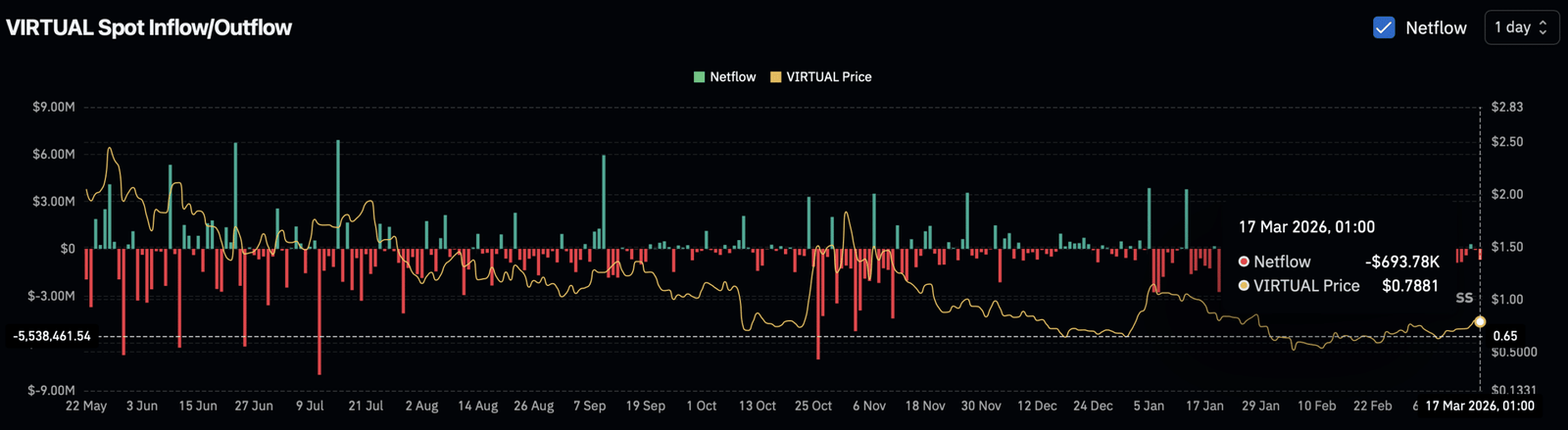1568x430 pixels.
Task: Click the SS watermark icon
Action: tap(1464, 298)
